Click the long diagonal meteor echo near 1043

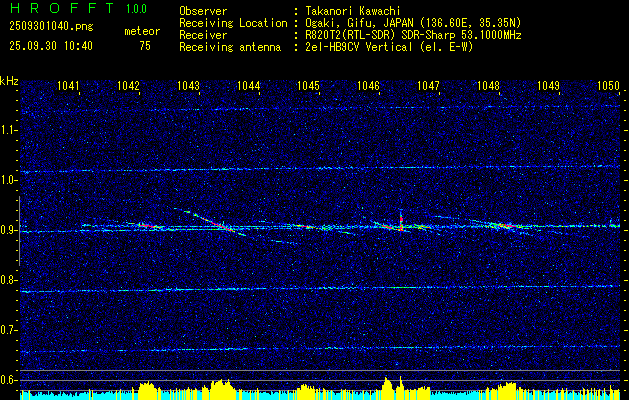tap(209, 221)
